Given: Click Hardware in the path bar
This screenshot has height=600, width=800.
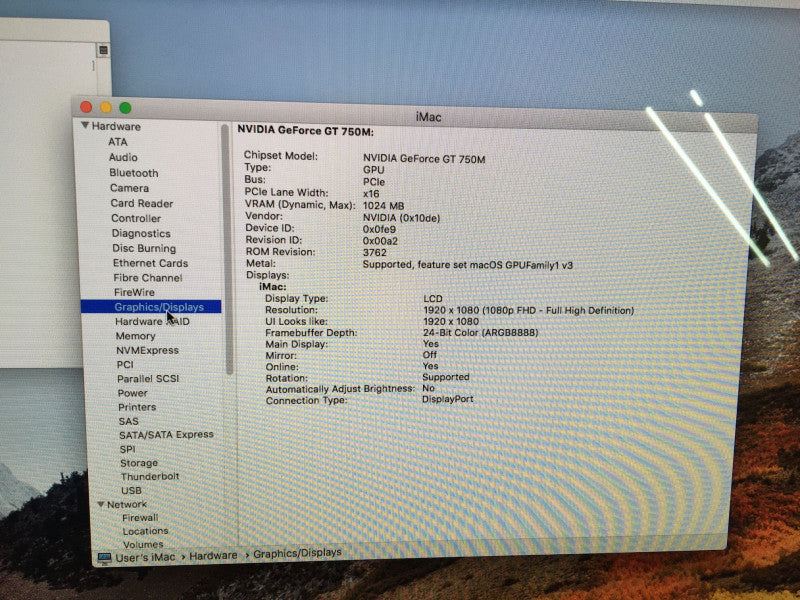Looking at the screenshot, I should tap(213, 556).
